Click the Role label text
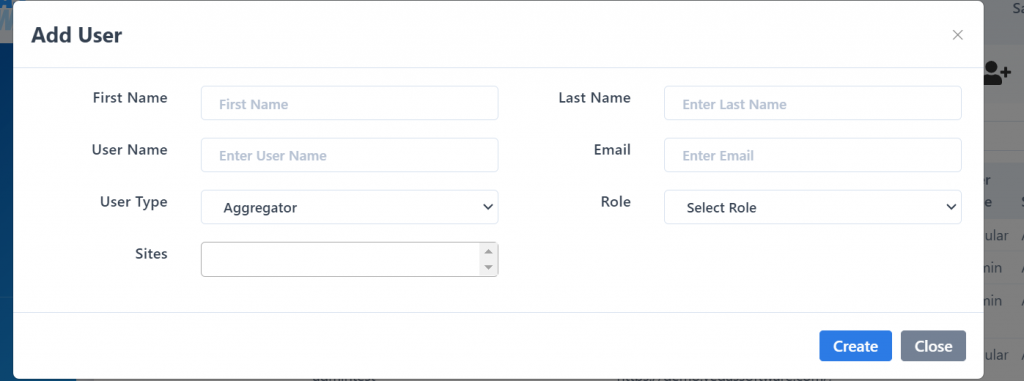The width and height of the screenshot is (1024, 381). click(616, 202)
